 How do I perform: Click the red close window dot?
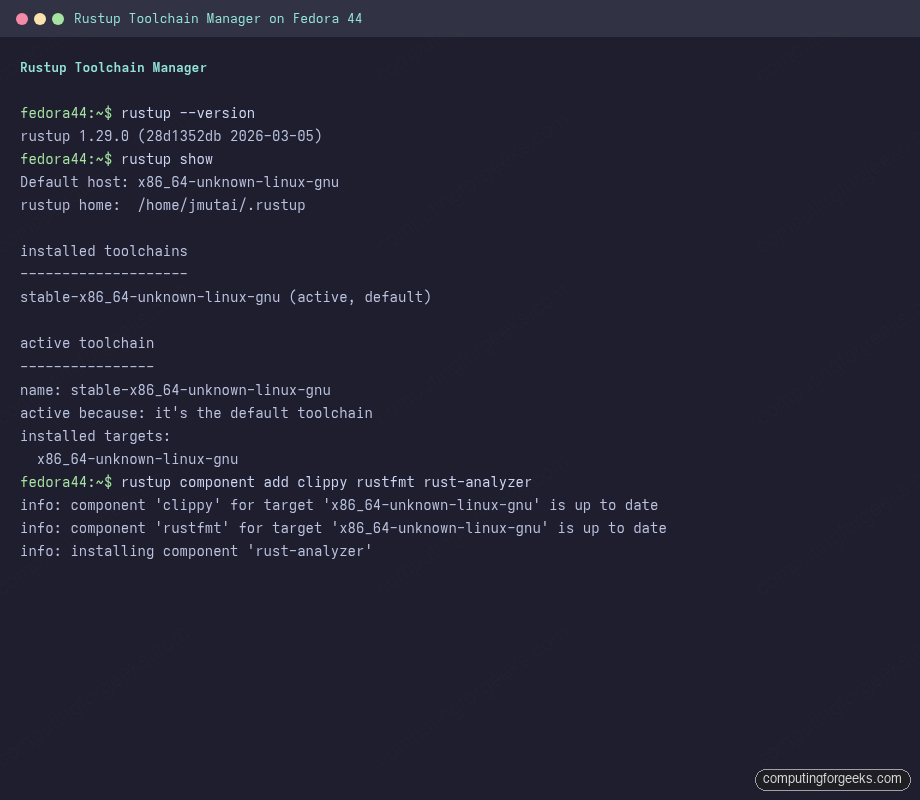[22, 19]
